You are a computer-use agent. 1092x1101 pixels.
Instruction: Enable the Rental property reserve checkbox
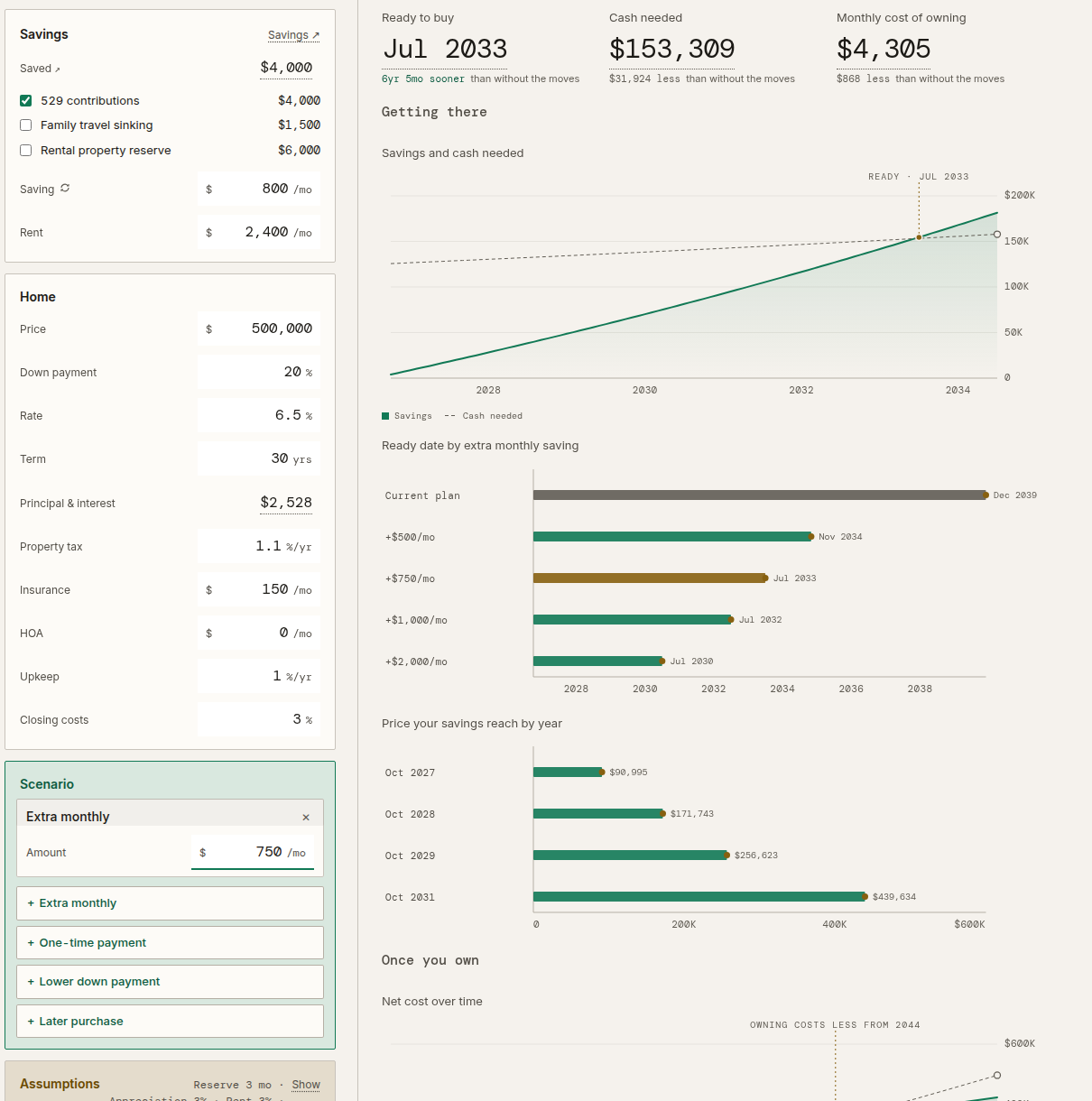click(26, 151)
